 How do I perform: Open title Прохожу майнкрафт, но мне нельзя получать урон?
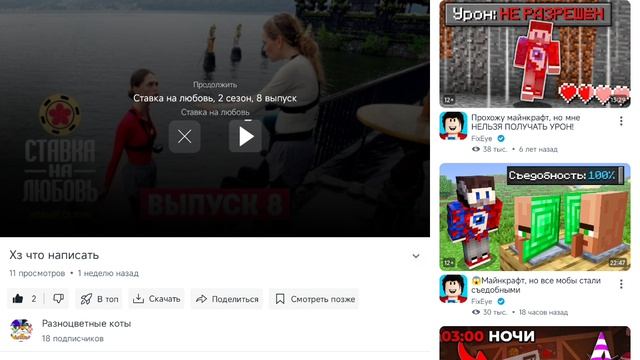[x=526, y=122]
